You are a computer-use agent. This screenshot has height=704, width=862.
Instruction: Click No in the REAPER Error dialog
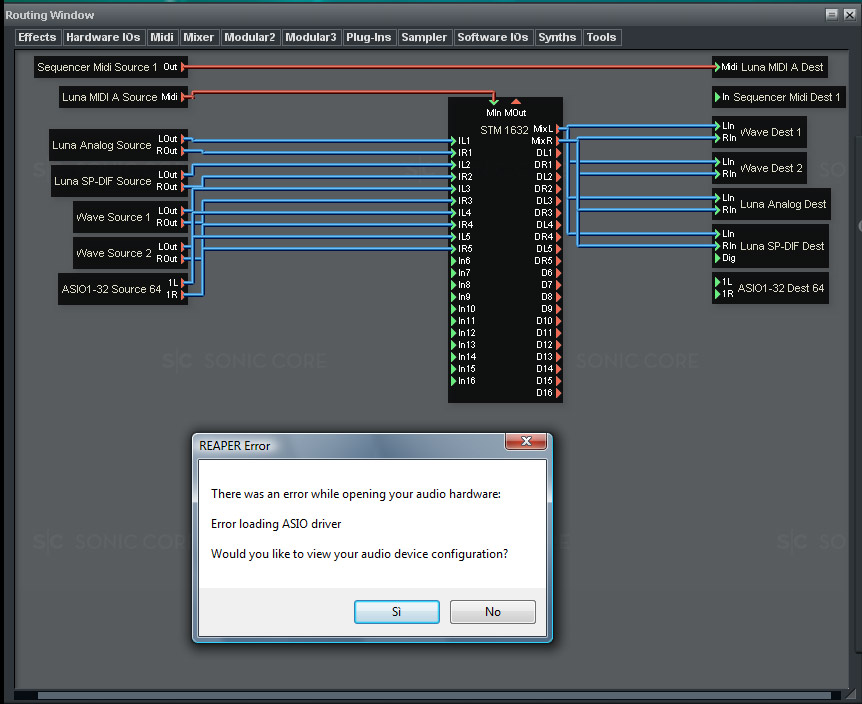tap(492, 612)
